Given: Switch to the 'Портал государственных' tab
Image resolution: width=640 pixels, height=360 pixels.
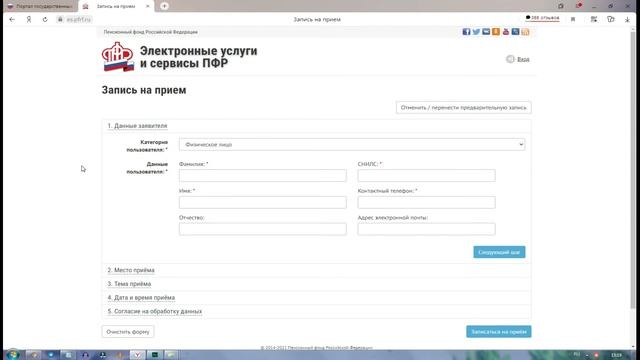Looking at the screenshot, I should (40, 6).
